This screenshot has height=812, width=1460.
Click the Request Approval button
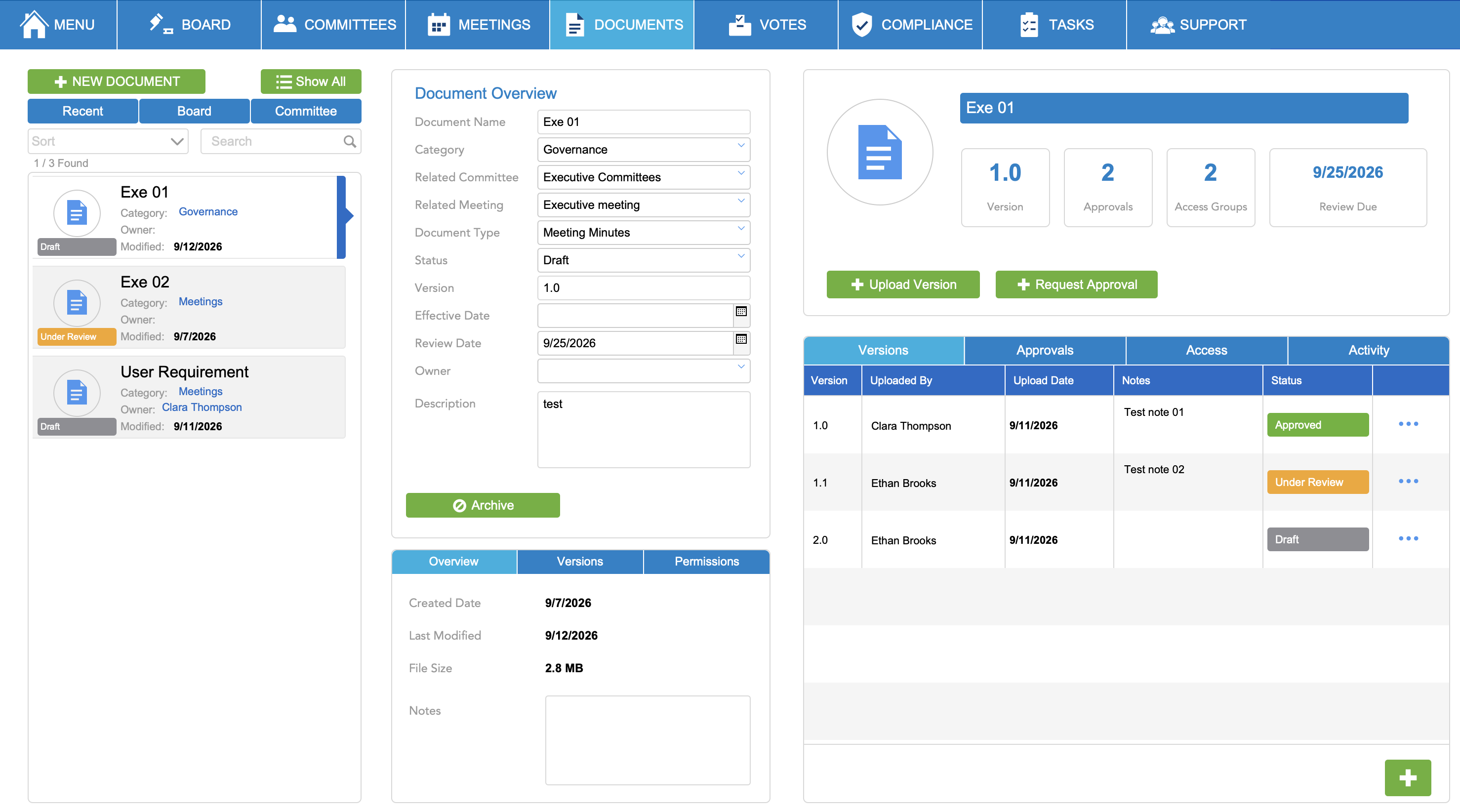1076,284
